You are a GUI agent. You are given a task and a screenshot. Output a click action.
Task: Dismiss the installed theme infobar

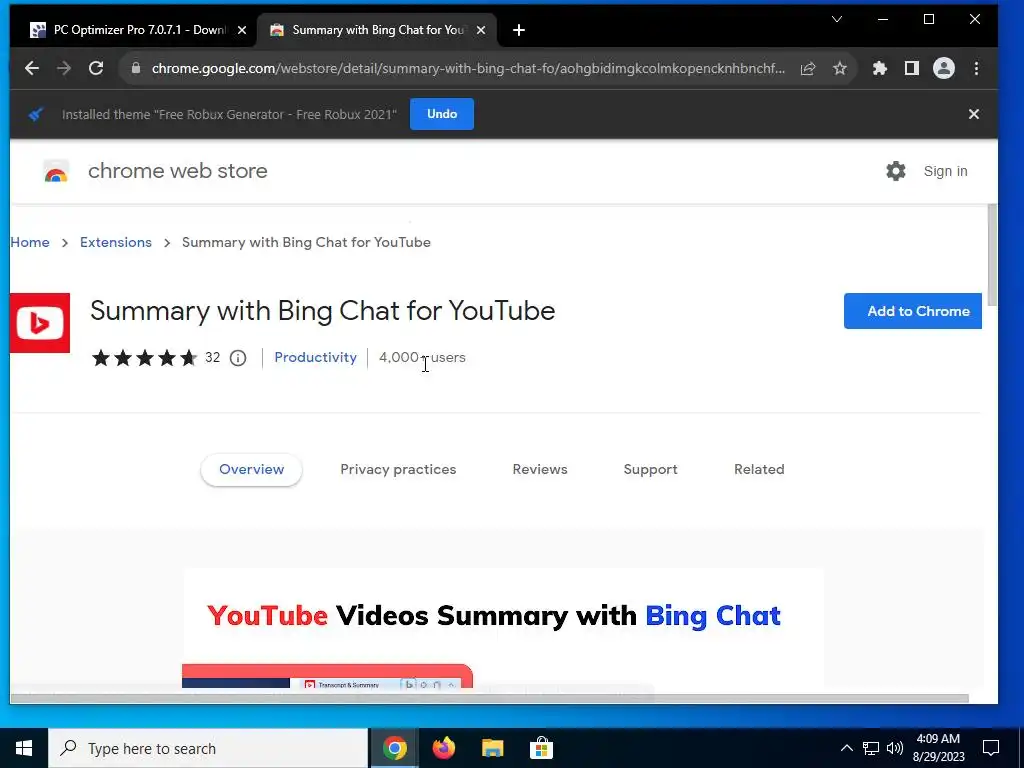(974, 114)
